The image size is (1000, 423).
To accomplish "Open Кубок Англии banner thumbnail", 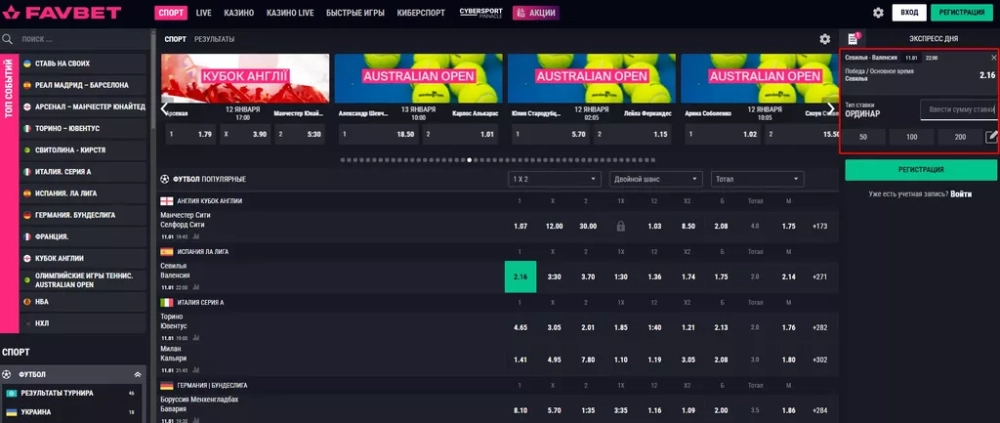I will click(x=246, y=78).
